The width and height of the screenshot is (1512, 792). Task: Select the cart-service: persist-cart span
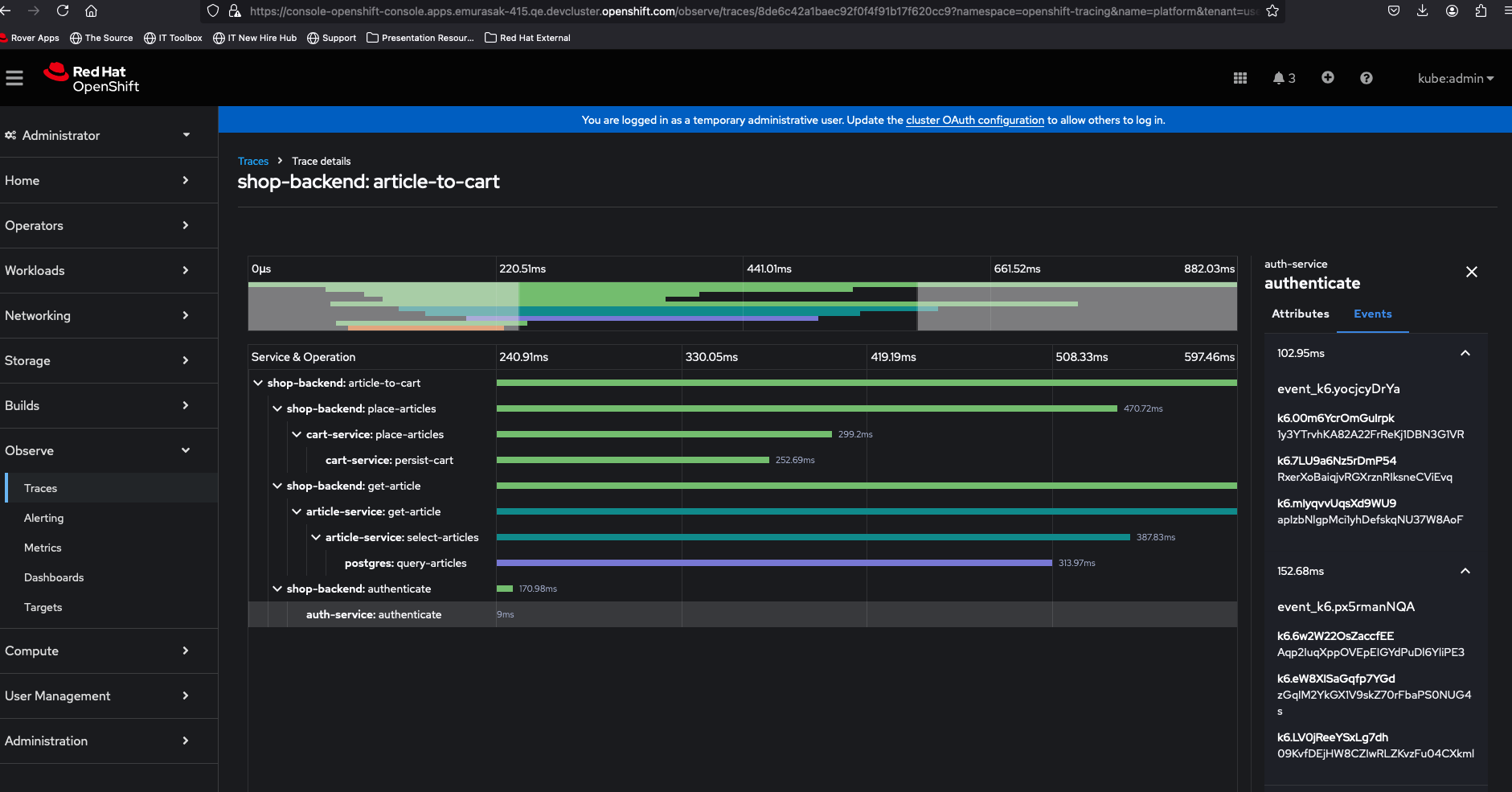click(389, 460)
